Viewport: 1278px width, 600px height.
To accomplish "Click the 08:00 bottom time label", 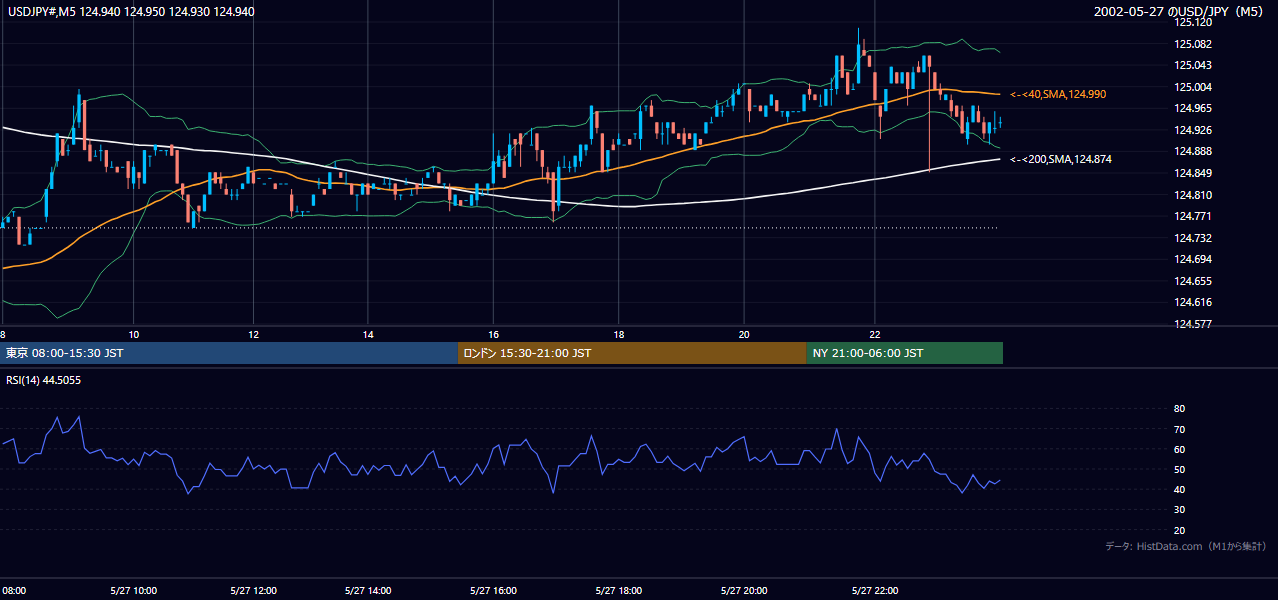I will click(14, 590).
